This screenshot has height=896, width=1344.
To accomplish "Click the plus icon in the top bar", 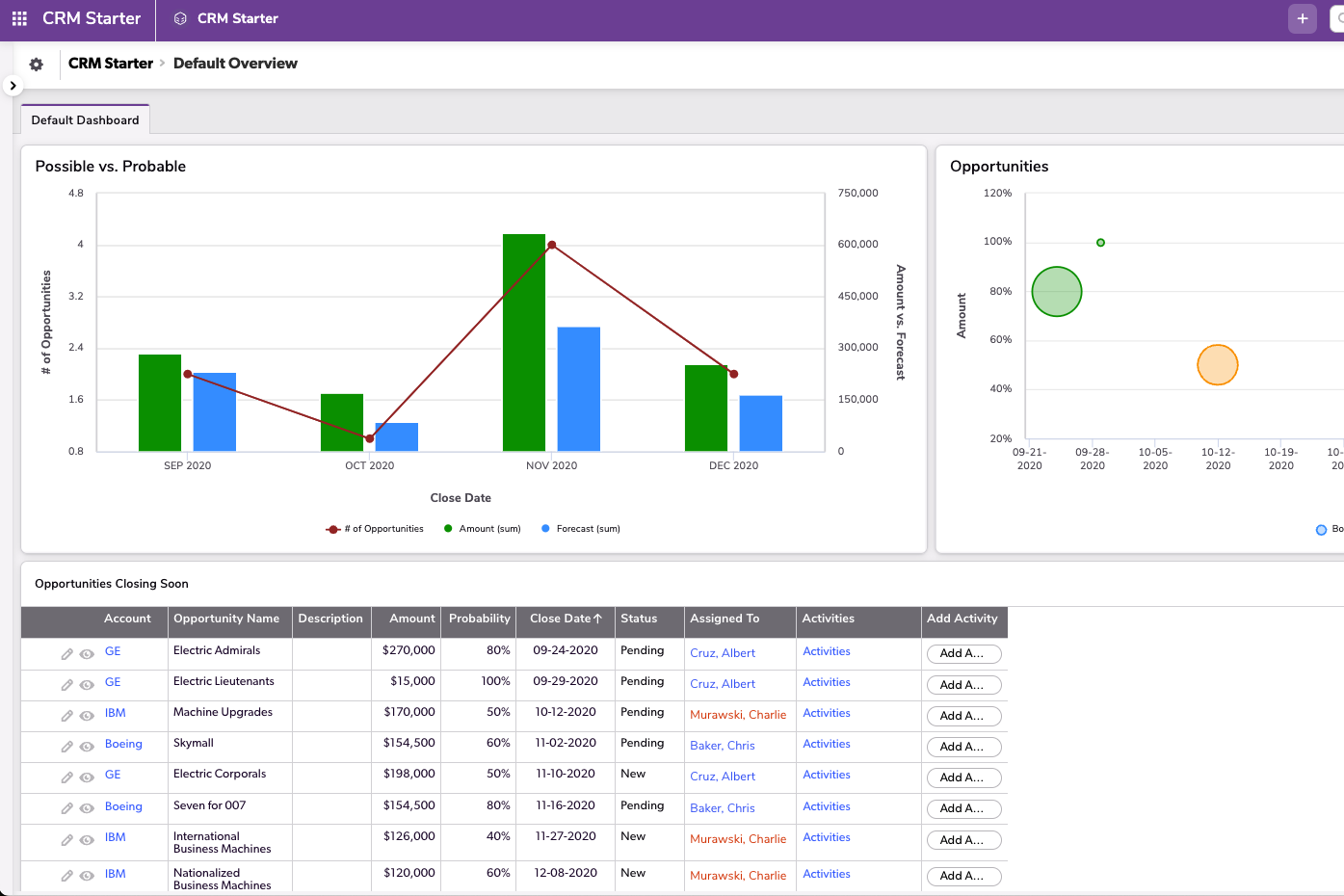I will pos(1302,18).
